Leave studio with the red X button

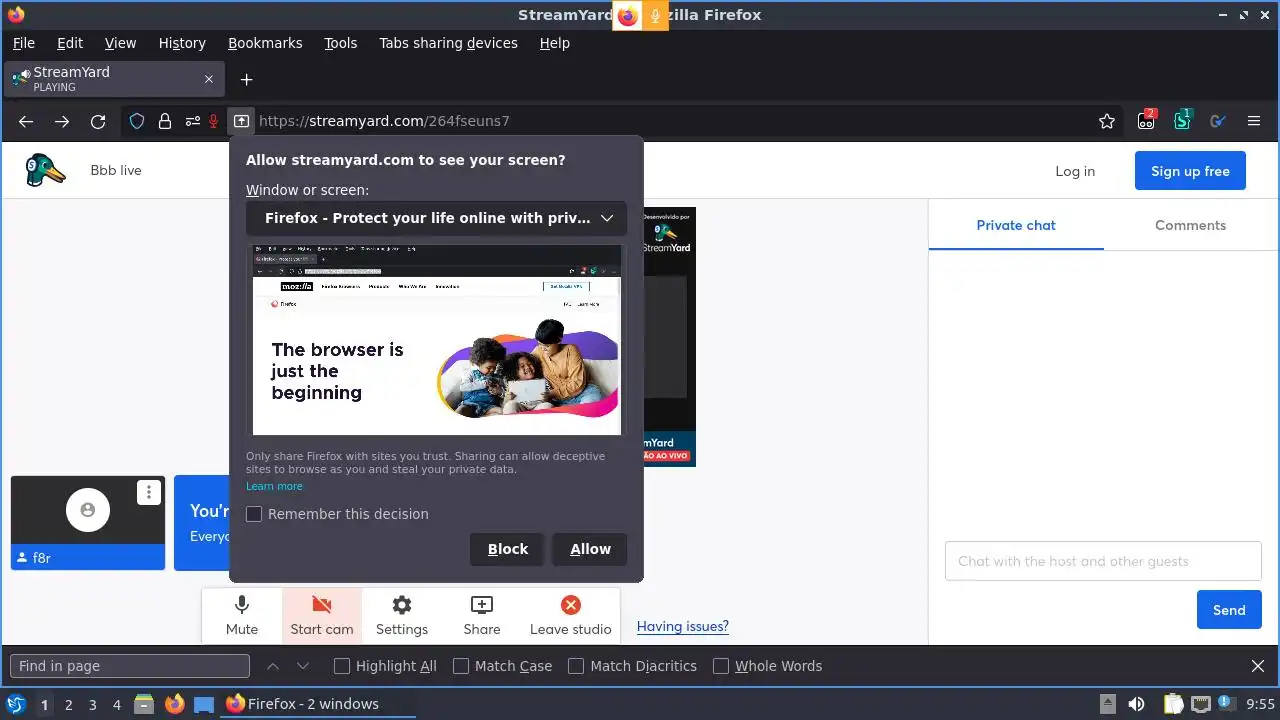[570, 615]
